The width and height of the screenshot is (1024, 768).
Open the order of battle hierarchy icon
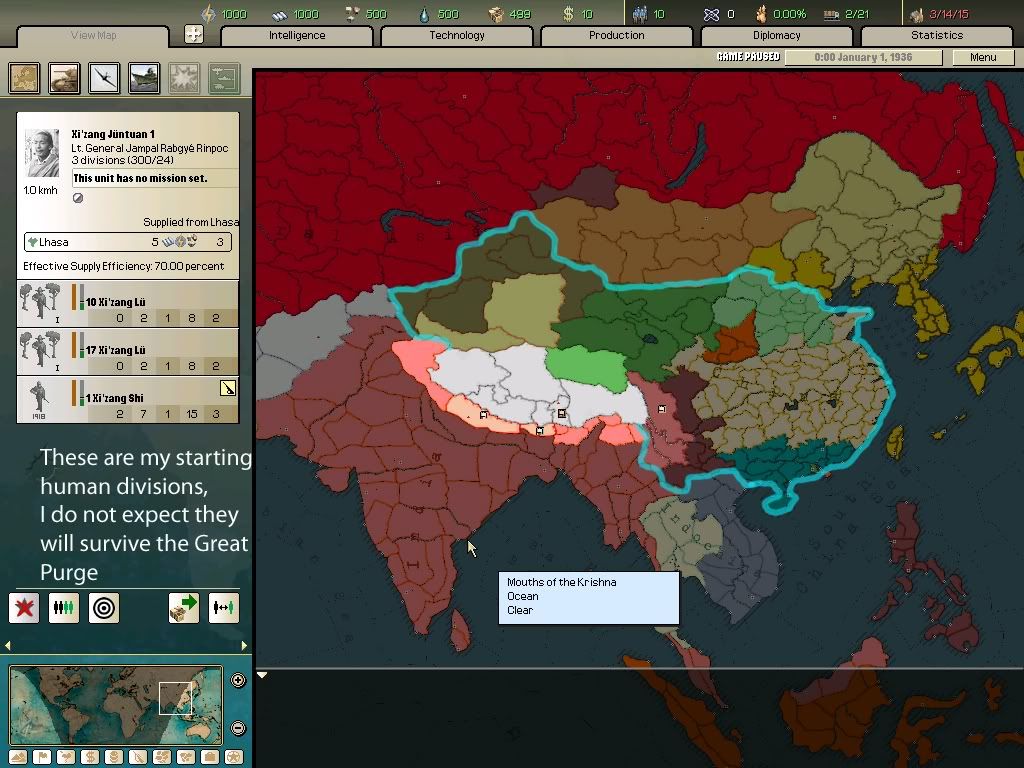pyautogui.click(x=224, y=78)
